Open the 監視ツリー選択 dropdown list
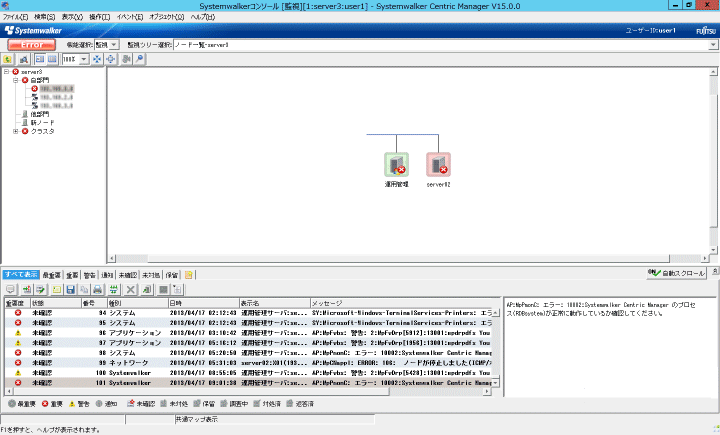720x435 pixels. click(713, 45)
